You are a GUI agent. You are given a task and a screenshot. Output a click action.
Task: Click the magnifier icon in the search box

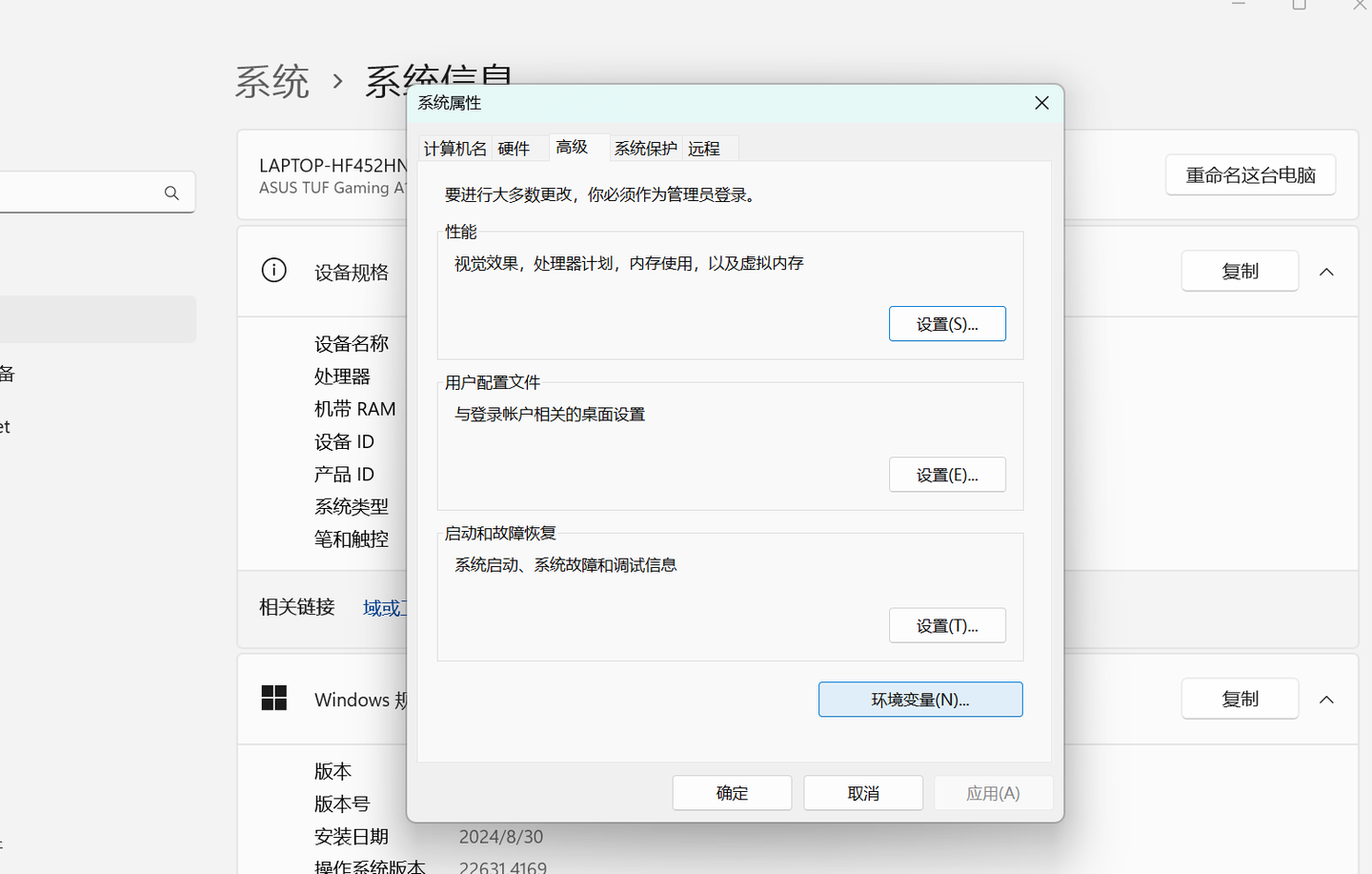(171, 192)
